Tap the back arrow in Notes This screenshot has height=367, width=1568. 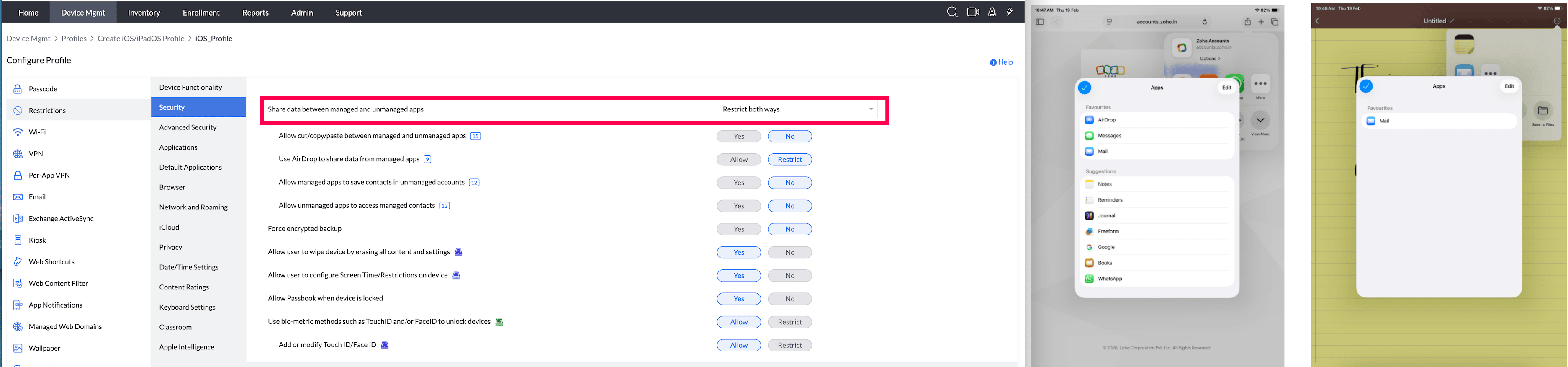(x=1317, y=21)
